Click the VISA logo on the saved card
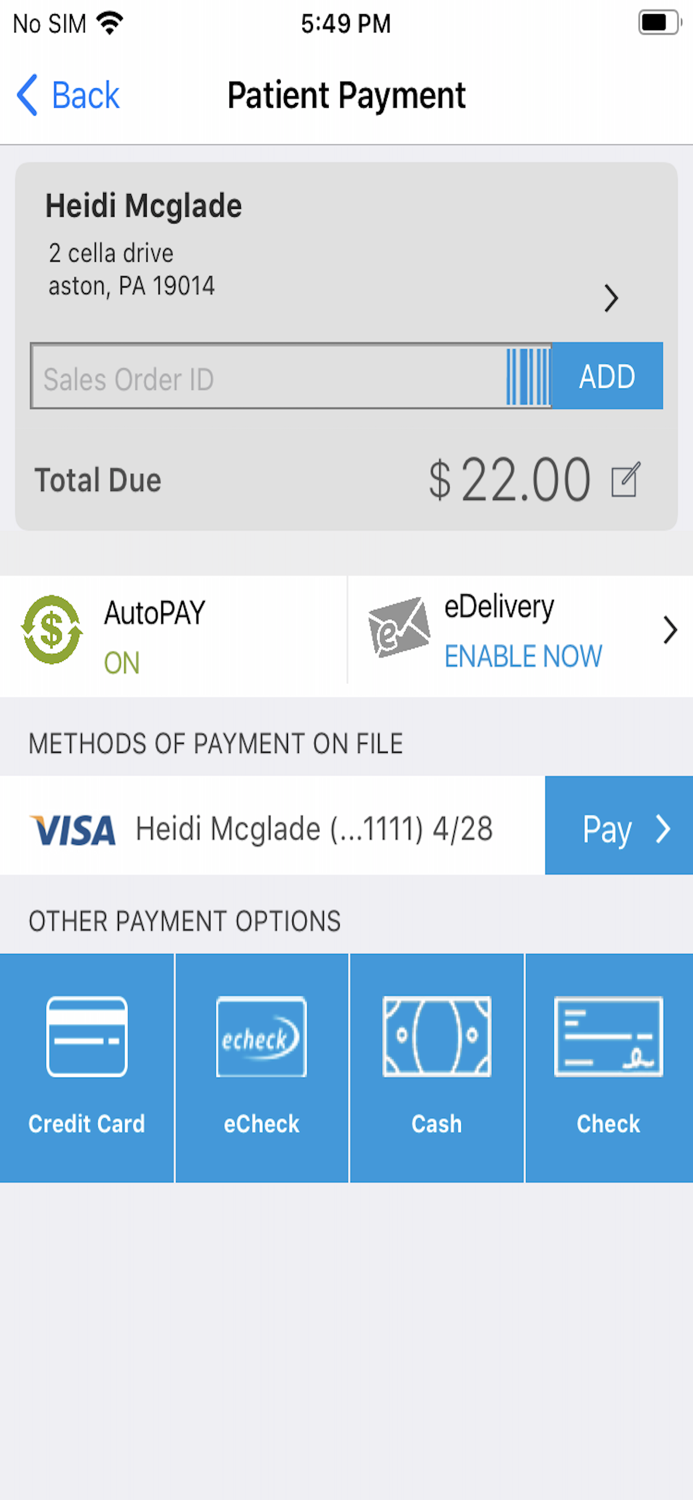The height and width of the screenshot is (1500, 693). [72, 827]
